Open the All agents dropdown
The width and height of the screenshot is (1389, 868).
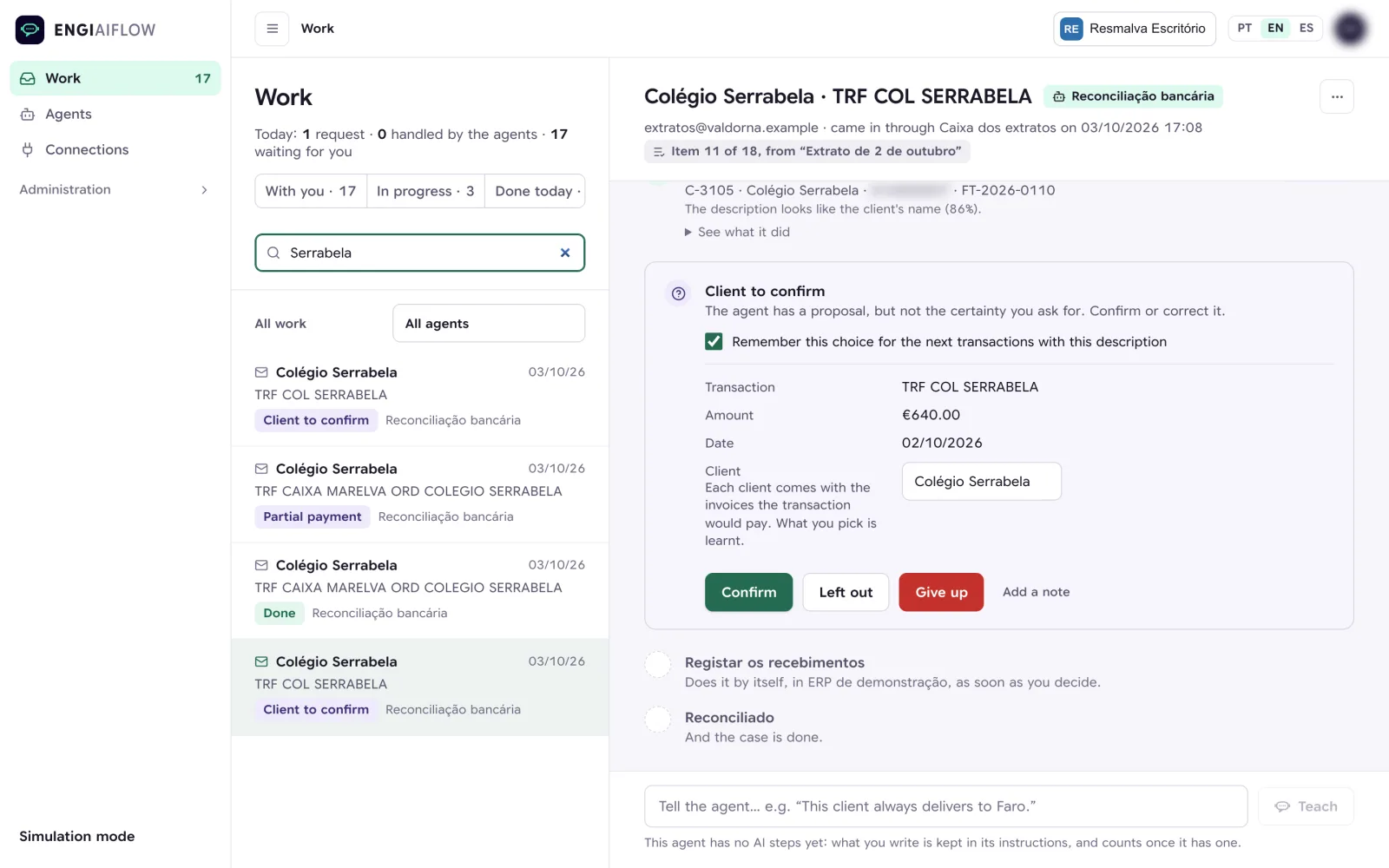coord(489,323)
